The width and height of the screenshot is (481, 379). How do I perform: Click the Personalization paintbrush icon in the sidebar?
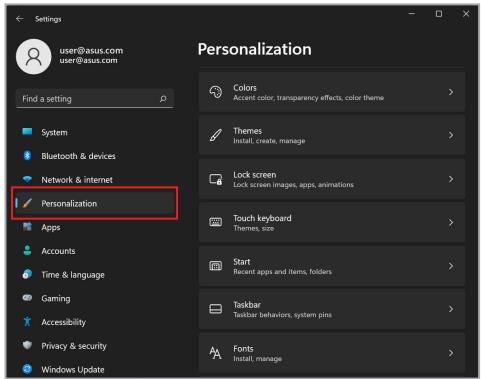pos(27,203)
